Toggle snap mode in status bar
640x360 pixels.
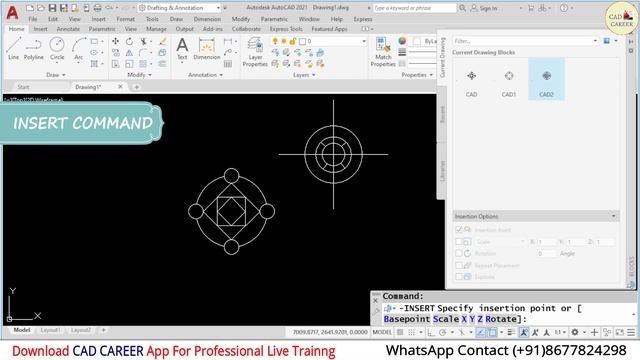coord(411,332)
